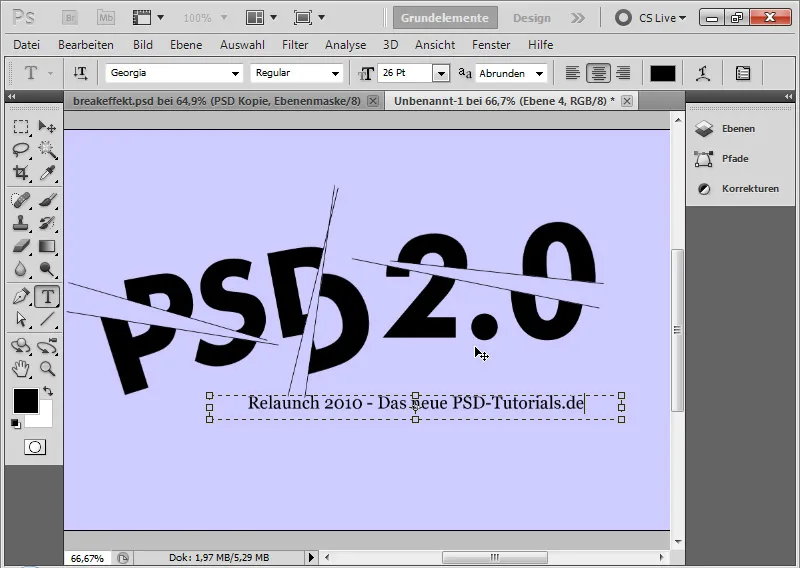Screen dimensions: 800x568
Task: Select the Healing Brush tool
Action: point(21,200)
